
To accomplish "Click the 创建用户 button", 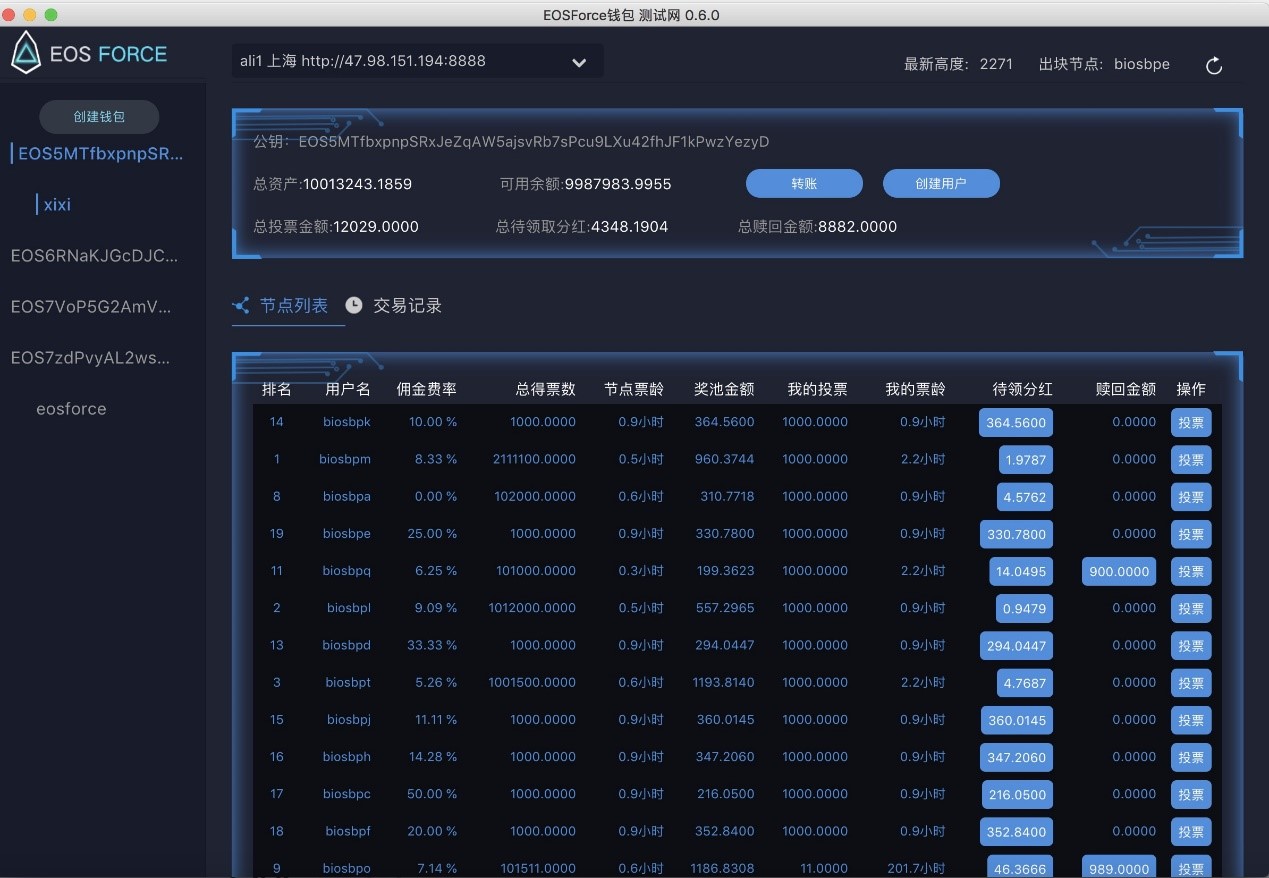I will pos(941,184).
